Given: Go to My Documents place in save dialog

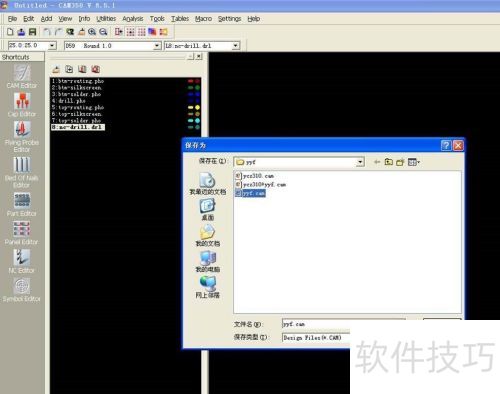Looking at the screenshot, I should pyautogui.click(x=207, y=235).
